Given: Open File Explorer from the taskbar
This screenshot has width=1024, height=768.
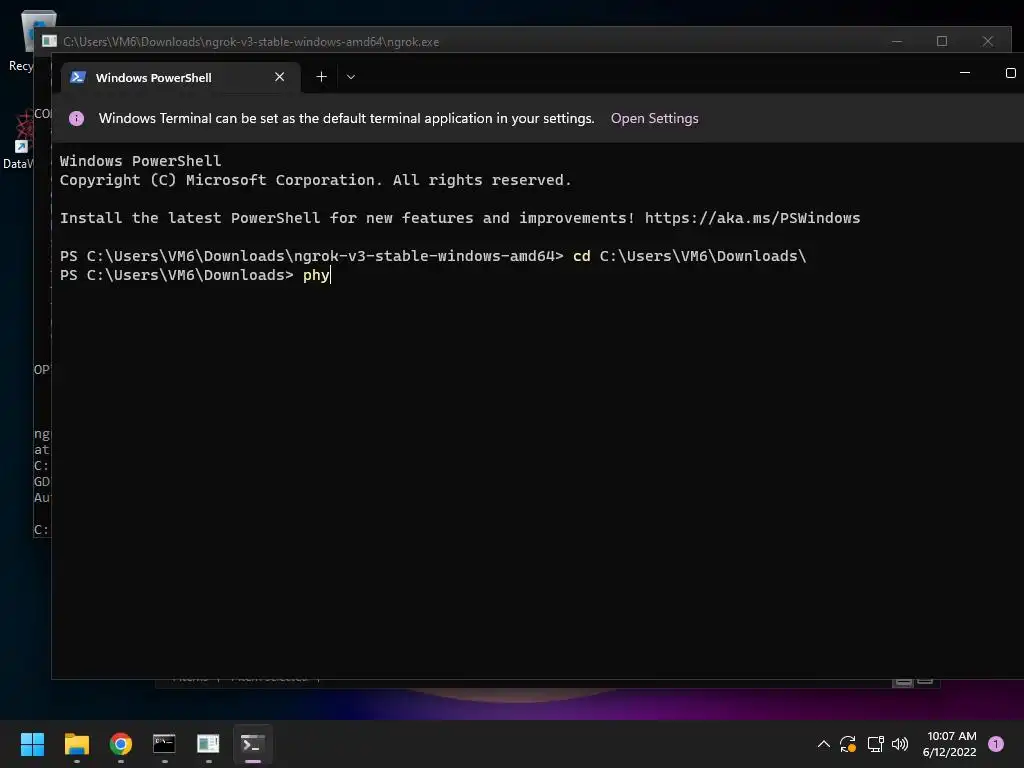Looking at the screenshot, I should click(76, 744).
